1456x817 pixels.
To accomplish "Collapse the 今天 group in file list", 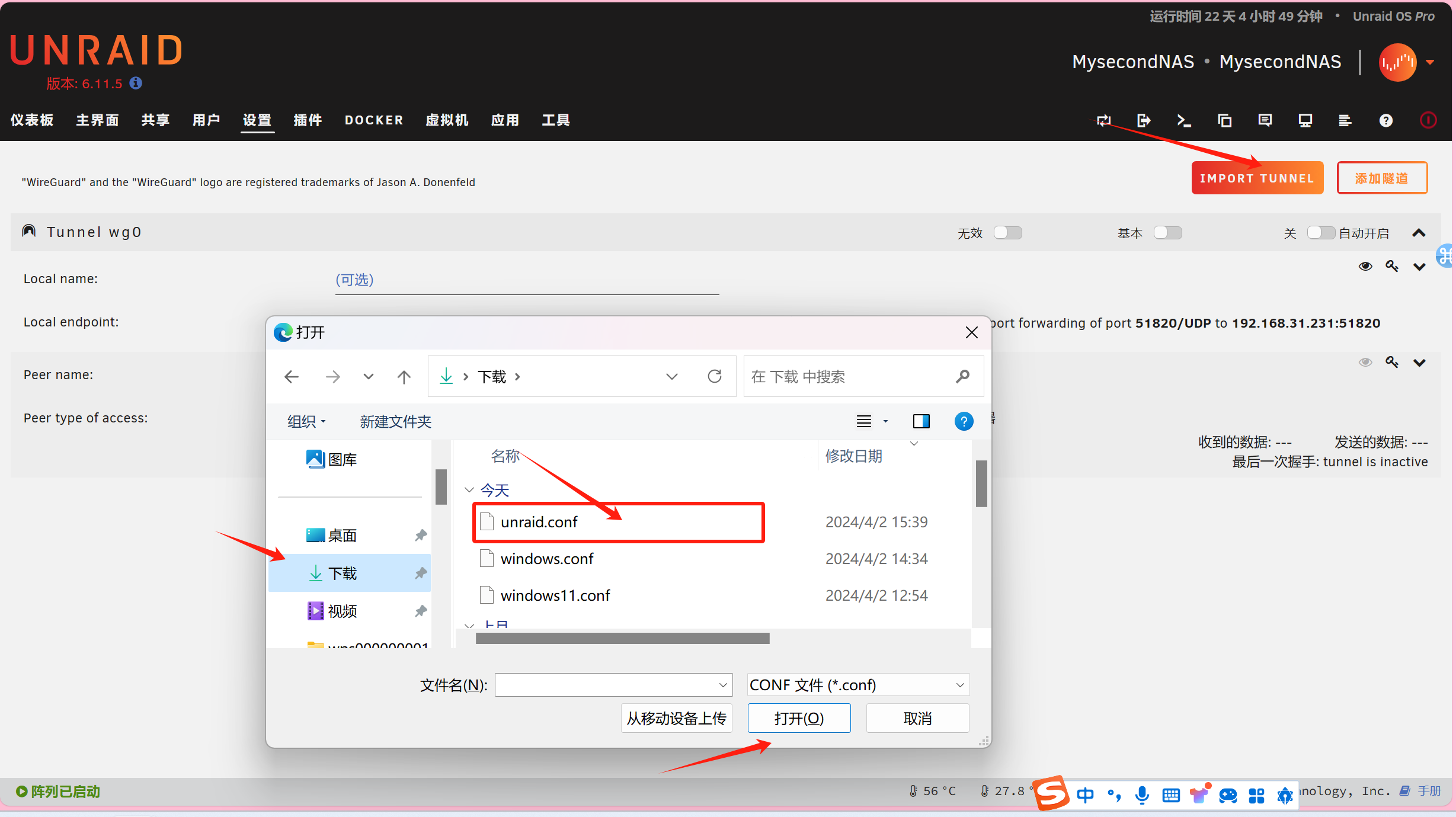I will click(469, 490).
